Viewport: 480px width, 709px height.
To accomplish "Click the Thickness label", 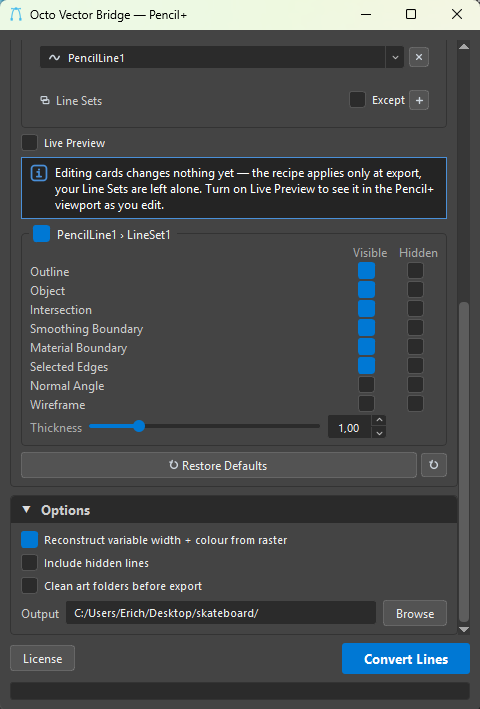I will click(x=56, y=427).
